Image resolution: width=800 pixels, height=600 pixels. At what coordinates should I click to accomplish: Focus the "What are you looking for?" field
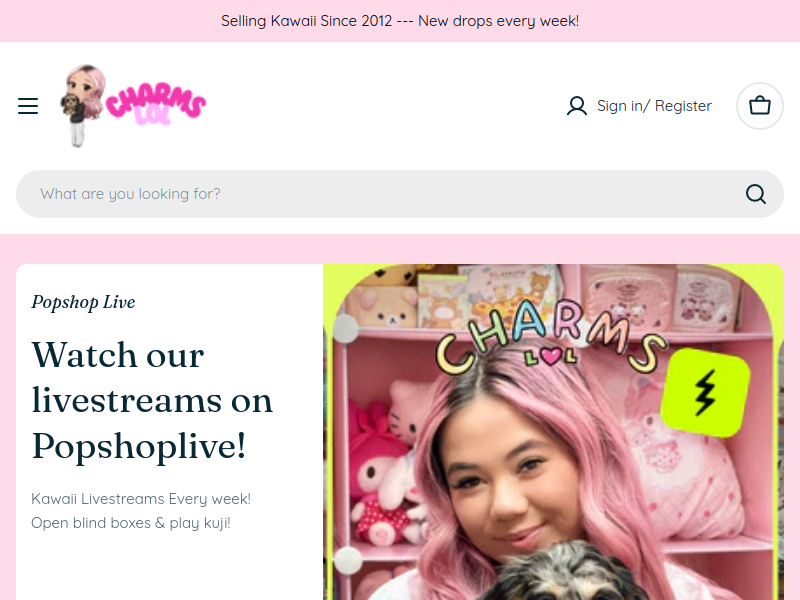click(400, 194)
